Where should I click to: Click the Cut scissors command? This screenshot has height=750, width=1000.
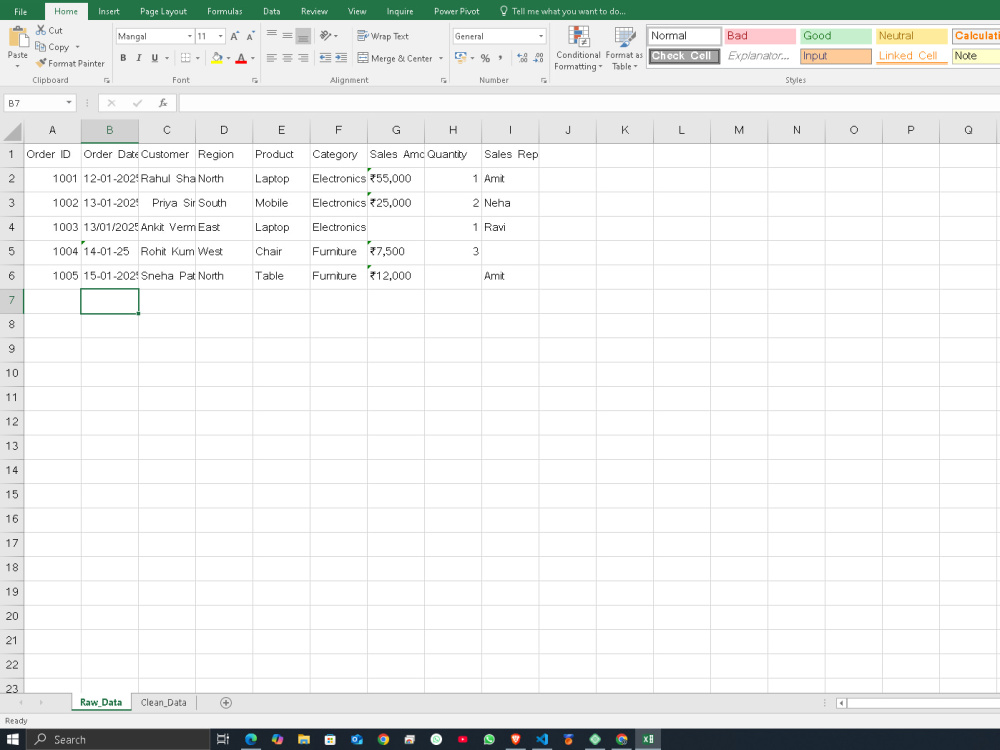click(x=49, y=30)
